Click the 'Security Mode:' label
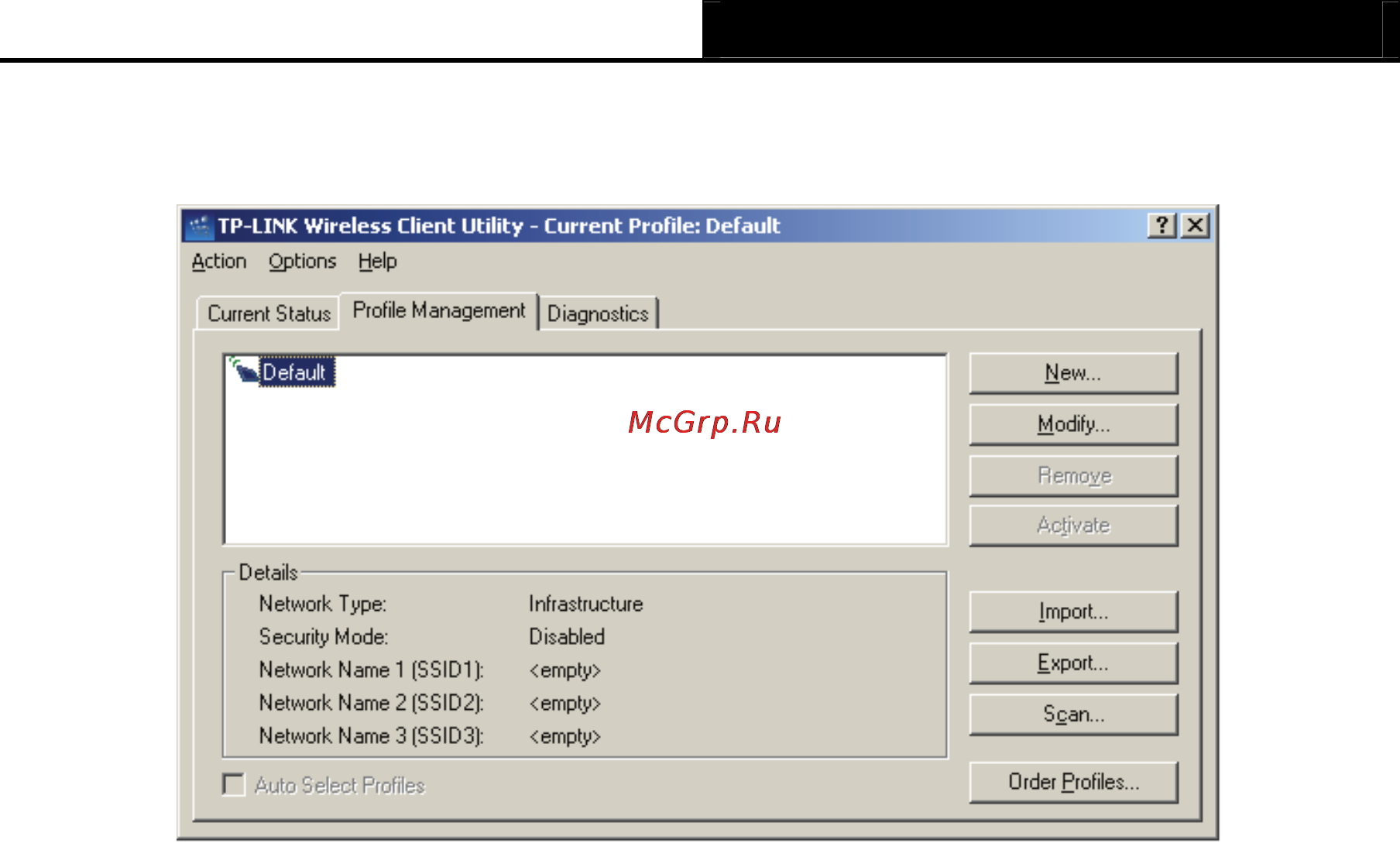The width and height of the screenshot is (1400, 843). click(324, 637)
